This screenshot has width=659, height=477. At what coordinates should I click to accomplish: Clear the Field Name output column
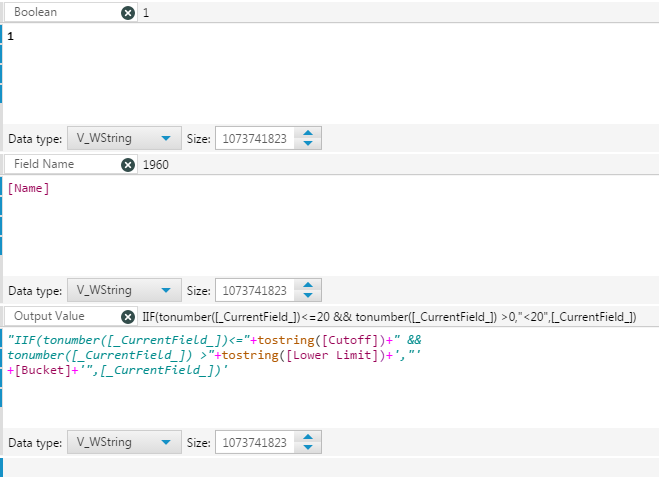pyautogui.click(x=128, y=165)
